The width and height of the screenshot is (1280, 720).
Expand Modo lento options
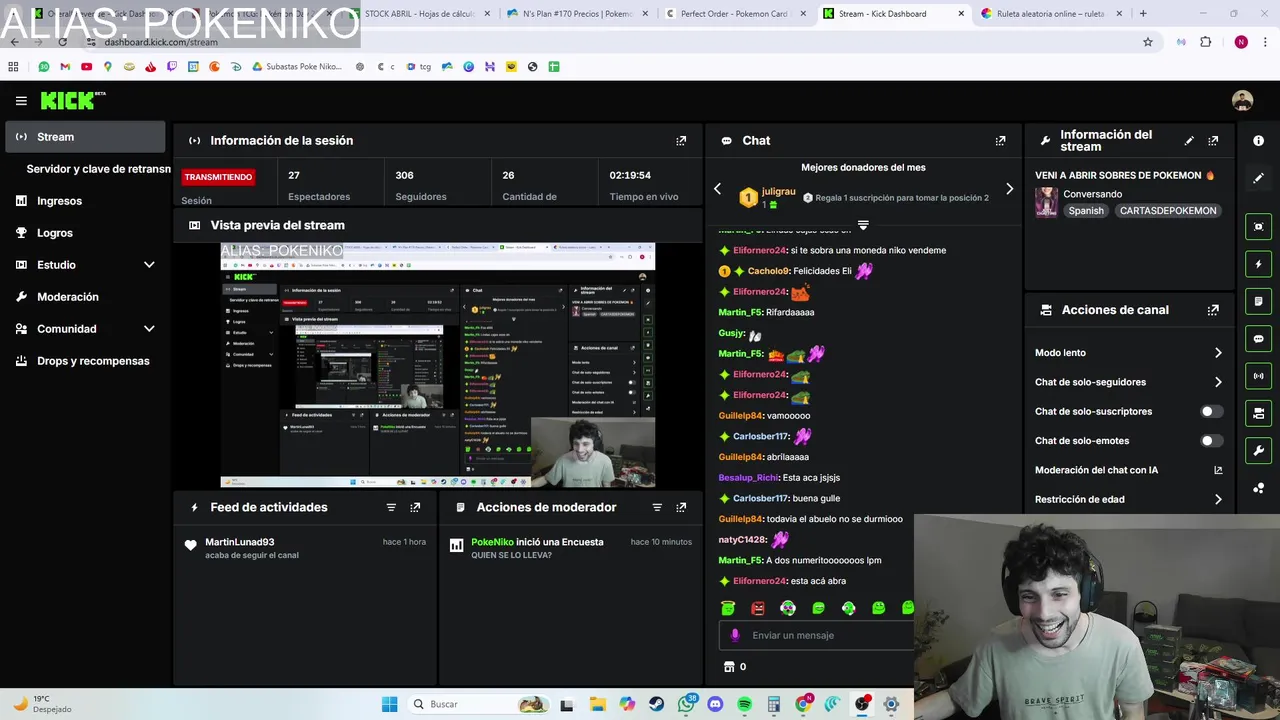click(1218, 353)
